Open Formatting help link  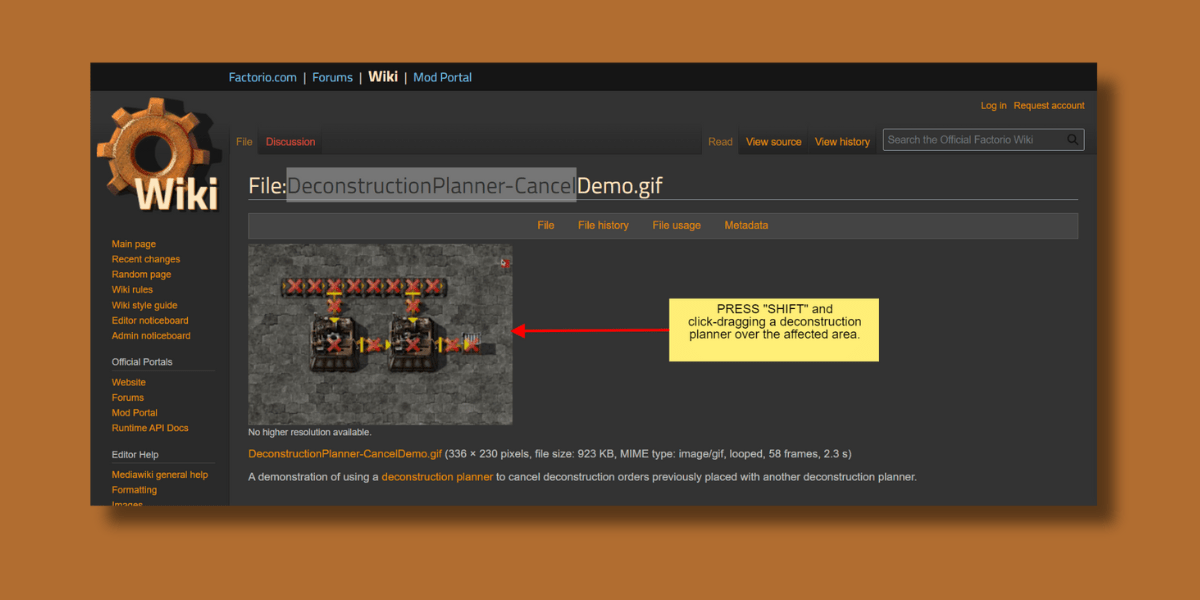coord(134,490)
